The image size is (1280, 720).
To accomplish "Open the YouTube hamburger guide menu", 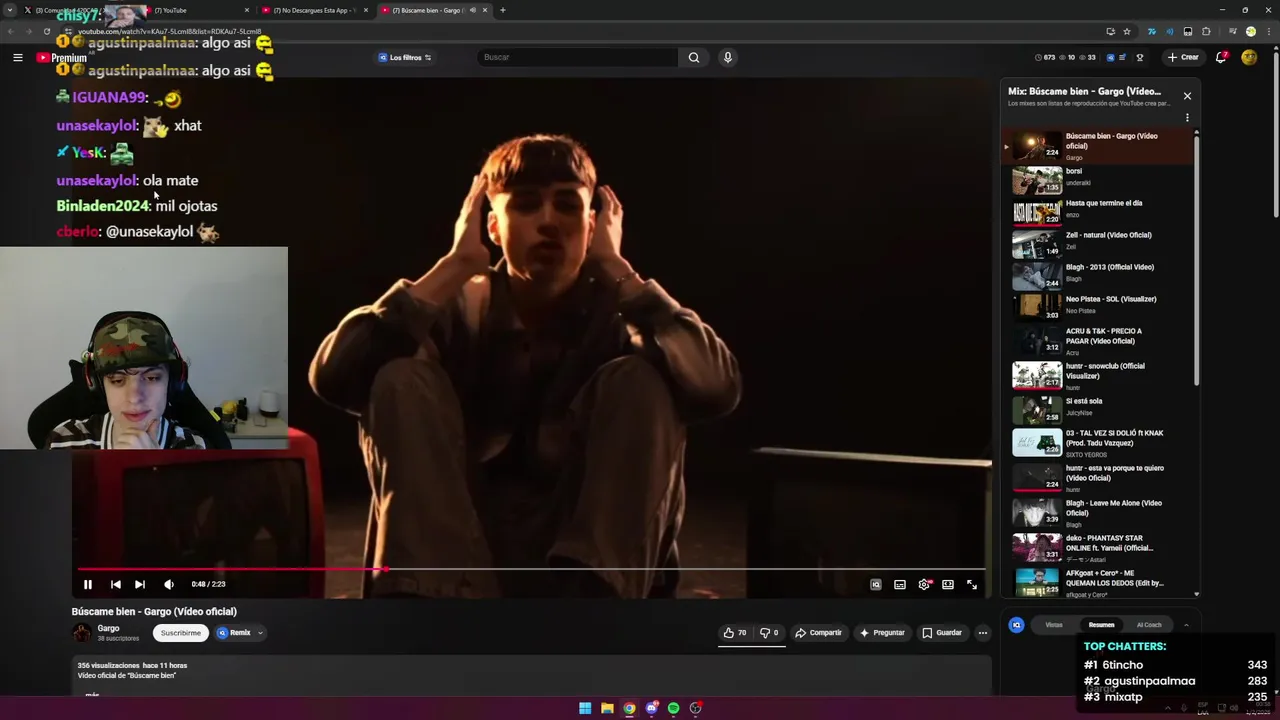I will tap(17, 57).
